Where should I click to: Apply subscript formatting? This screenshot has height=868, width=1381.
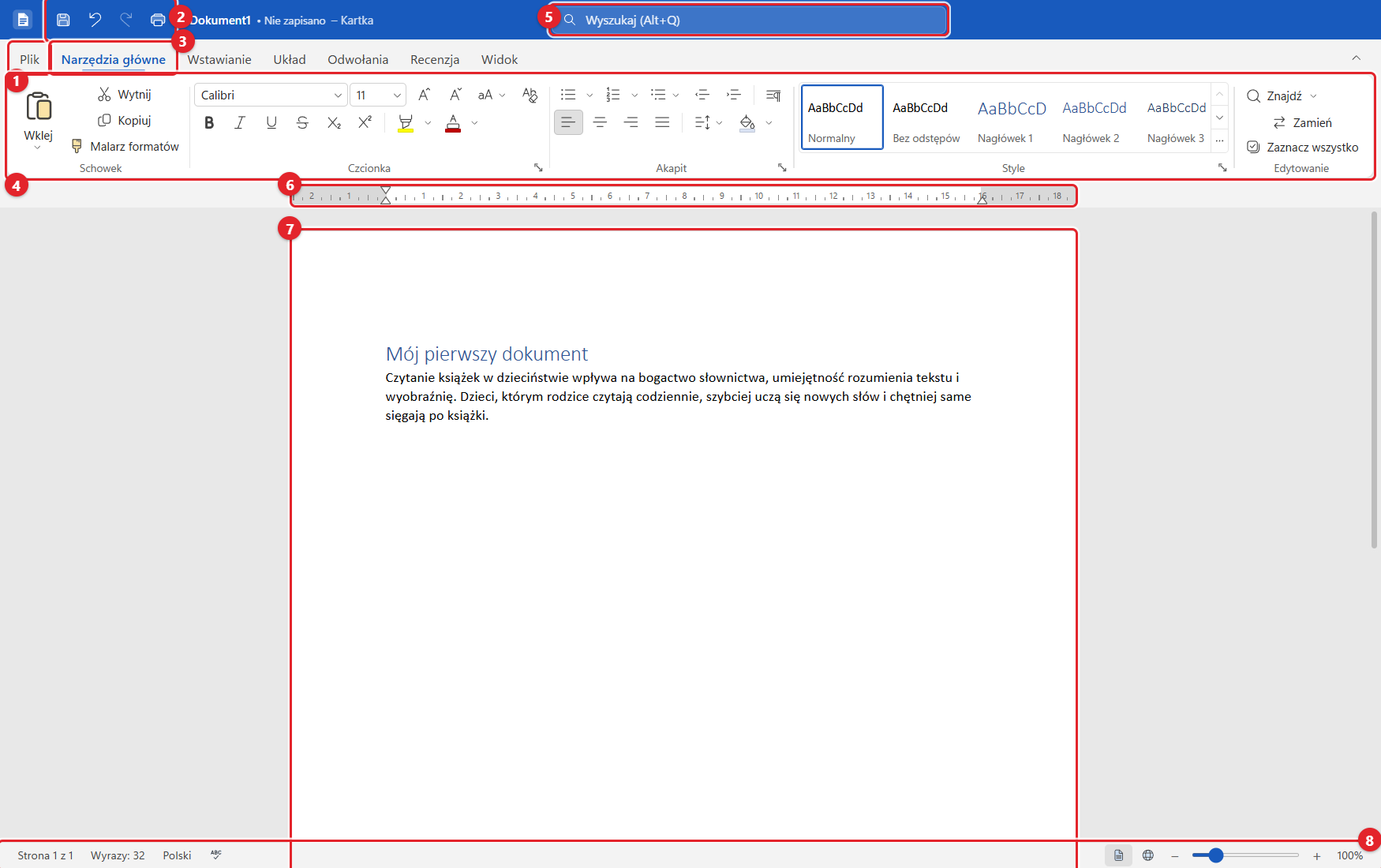click(334, 122)
